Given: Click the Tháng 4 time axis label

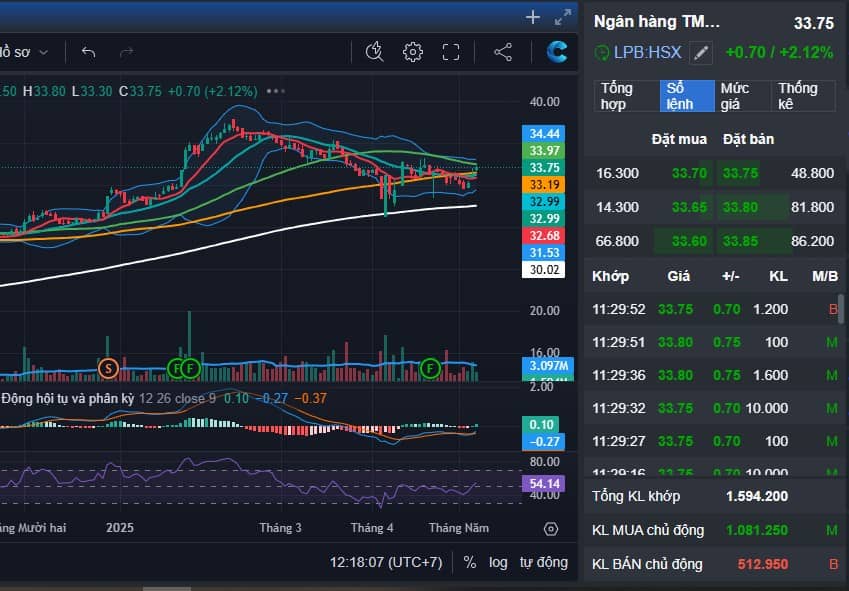Looking at the screenshot, I should point(372,528).
